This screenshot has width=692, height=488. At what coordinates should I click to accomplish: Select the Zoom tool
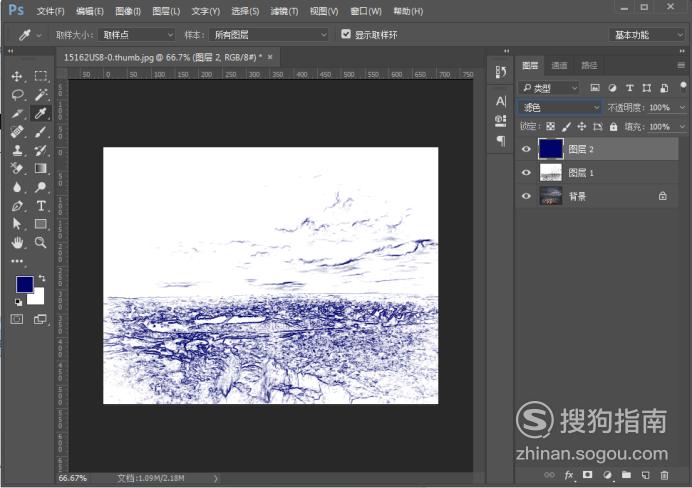coord(41,242)
